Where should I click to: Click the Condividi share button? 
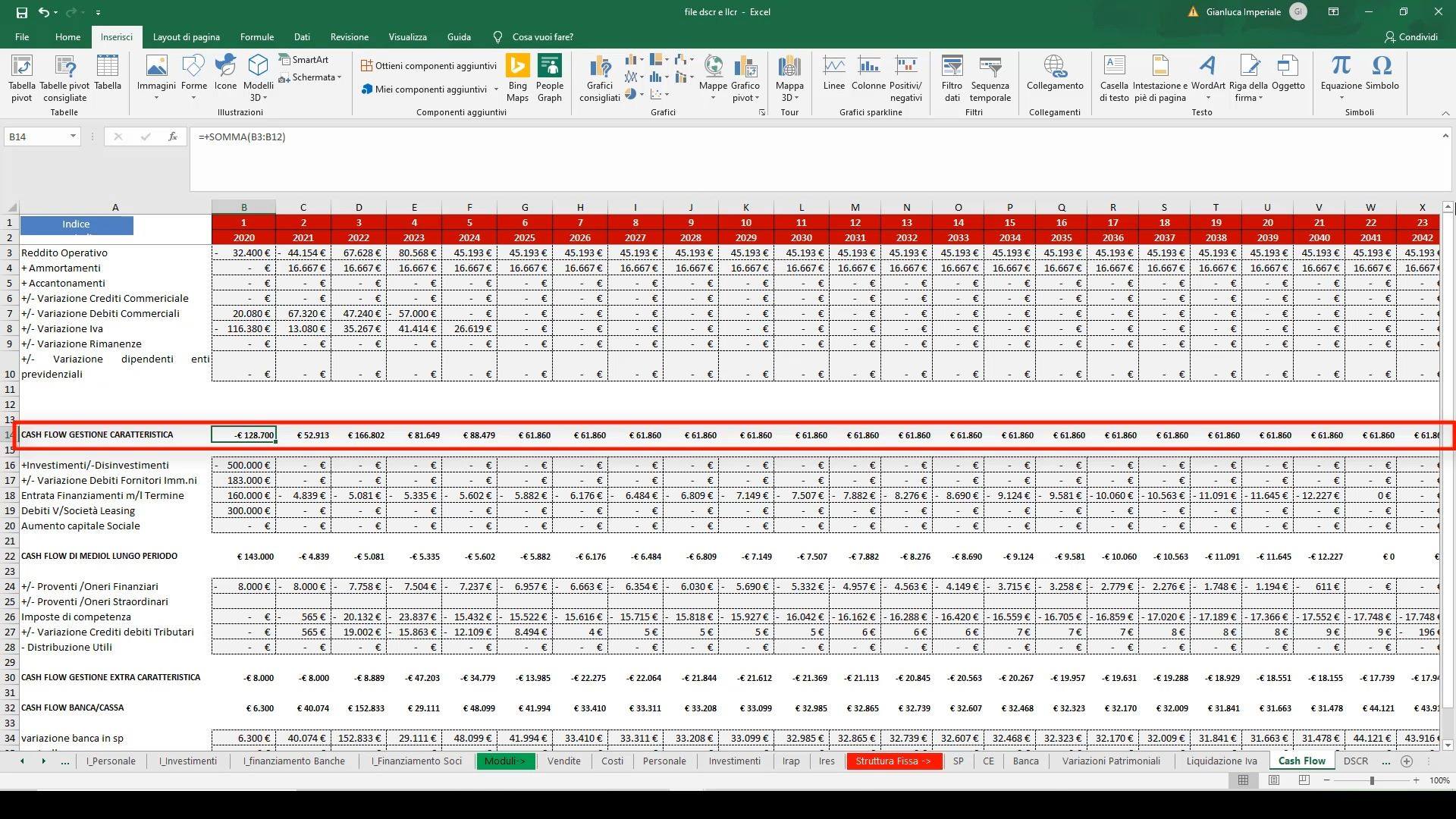(1410, 37)
